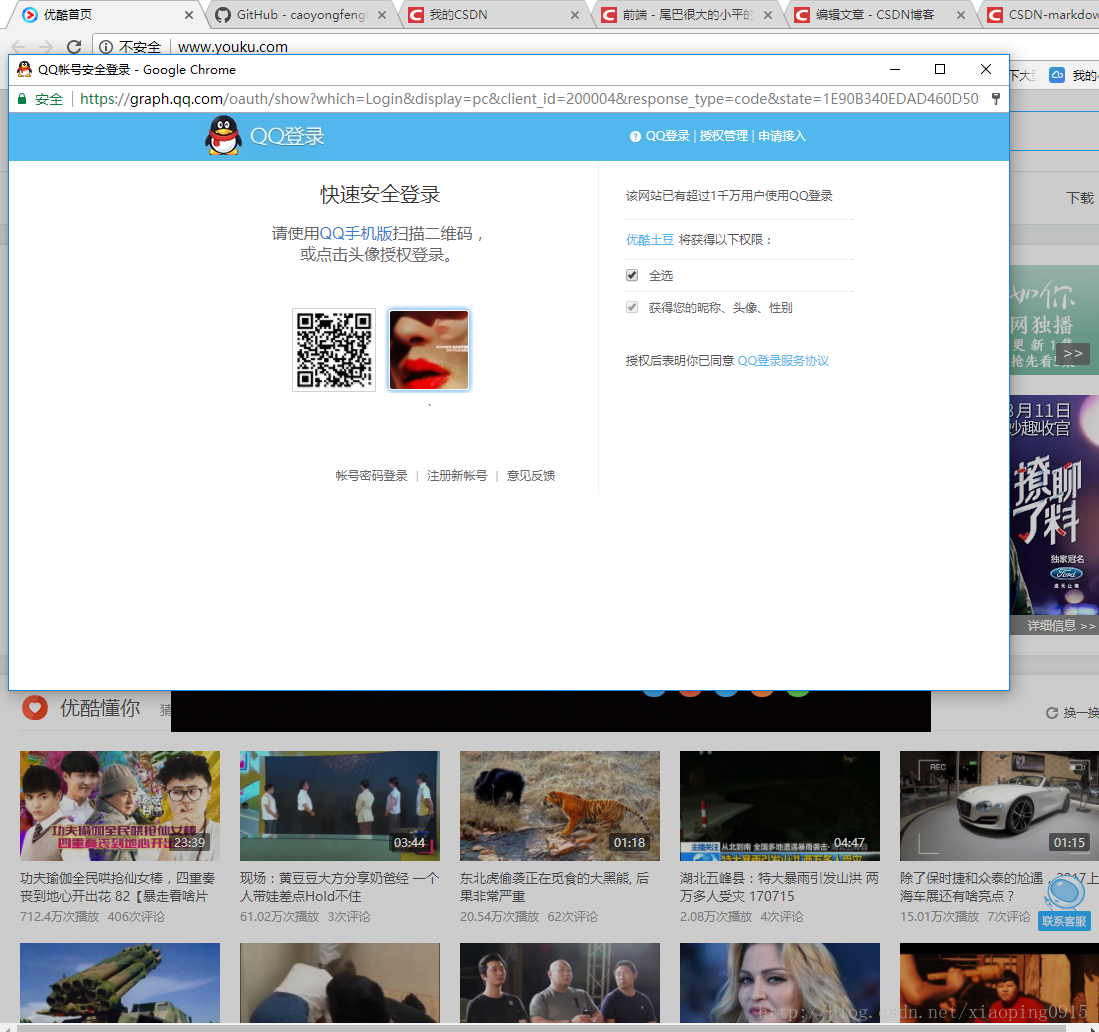Open the 申请接入 header link

[x=781, y=136]
